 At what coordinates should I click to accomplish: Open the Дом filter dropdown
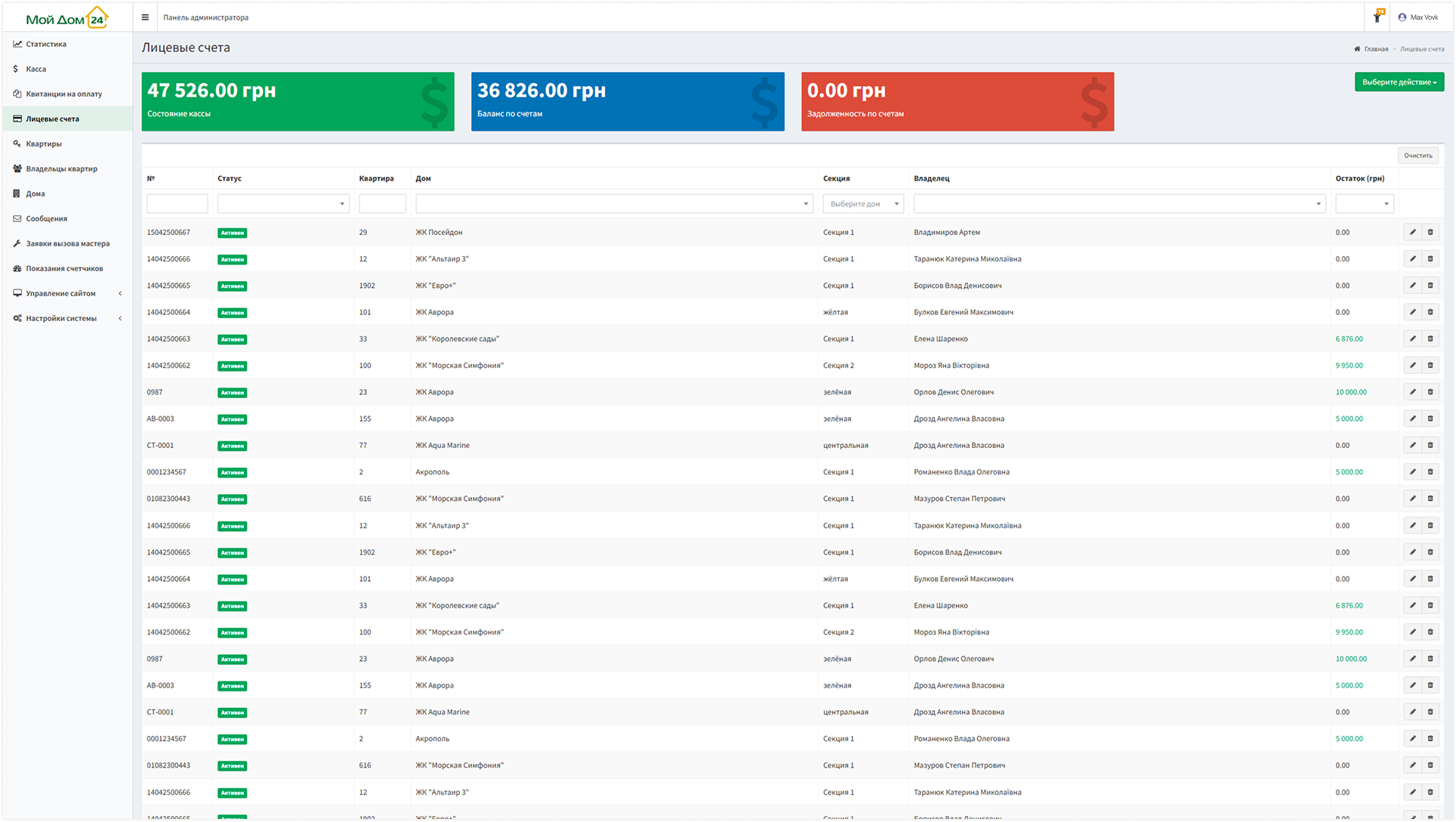click(613, 204)
